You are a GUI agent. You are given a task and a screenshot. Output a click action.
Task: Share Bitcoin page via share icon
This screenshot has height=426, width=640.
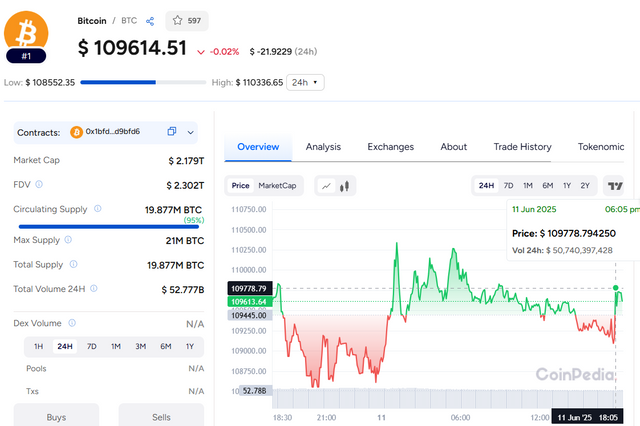click(150, 21)
